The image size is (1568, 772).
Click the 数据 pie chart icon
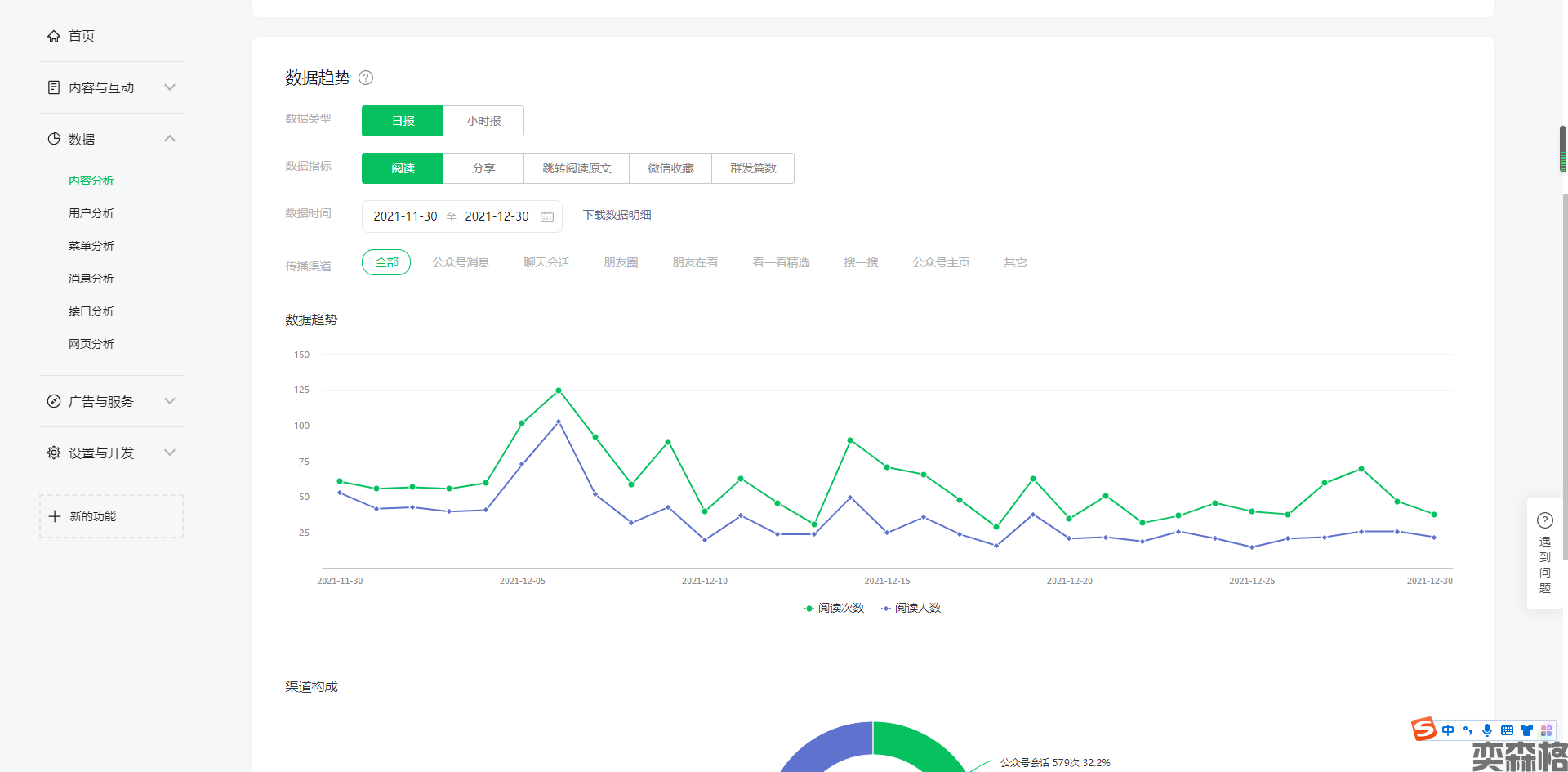coord(54,139)
